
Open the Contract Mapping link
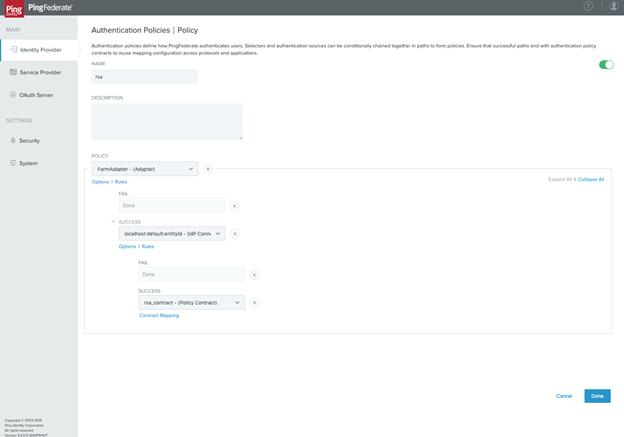point(159,316)
